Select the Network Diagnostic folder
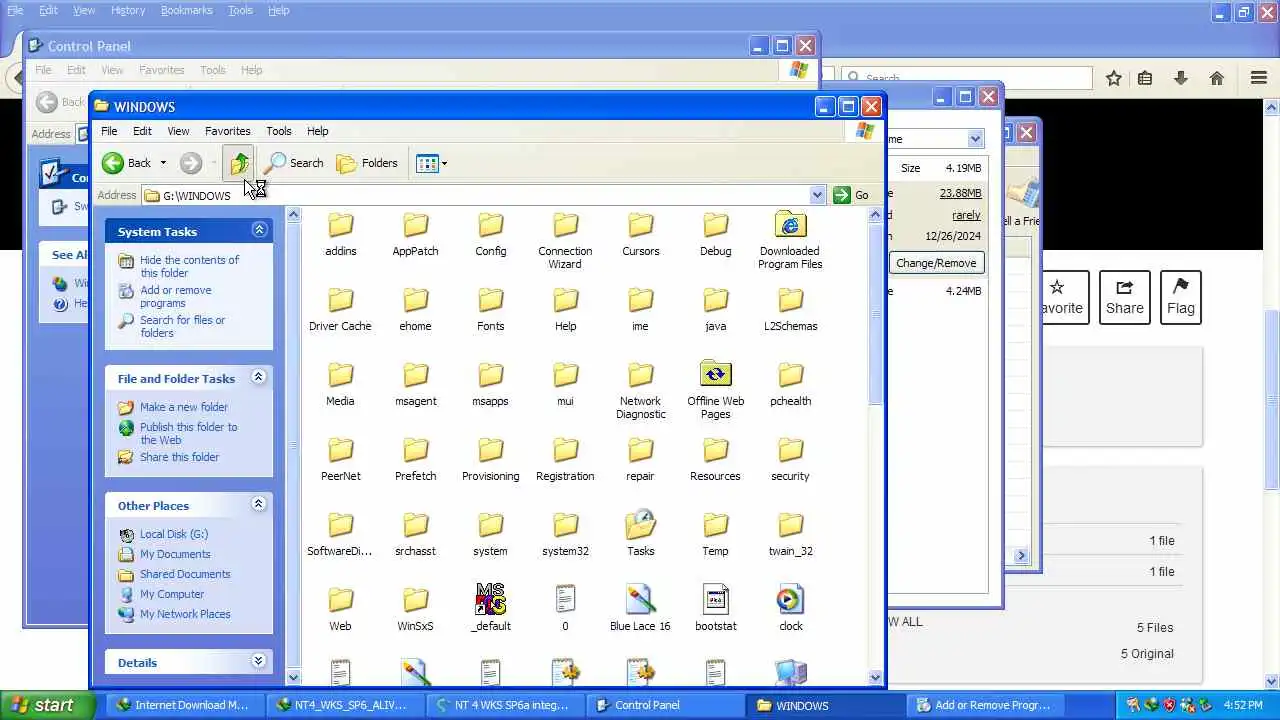This screenshot has height=720, width=1280. pyautogui.click(x=641, y=391)
